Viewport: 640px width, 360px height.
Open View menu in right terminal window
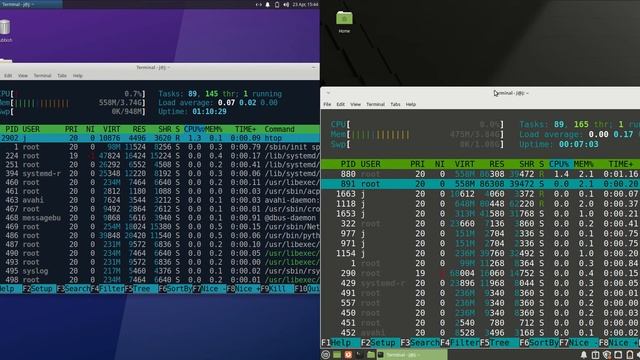click(x=356, y=104)
